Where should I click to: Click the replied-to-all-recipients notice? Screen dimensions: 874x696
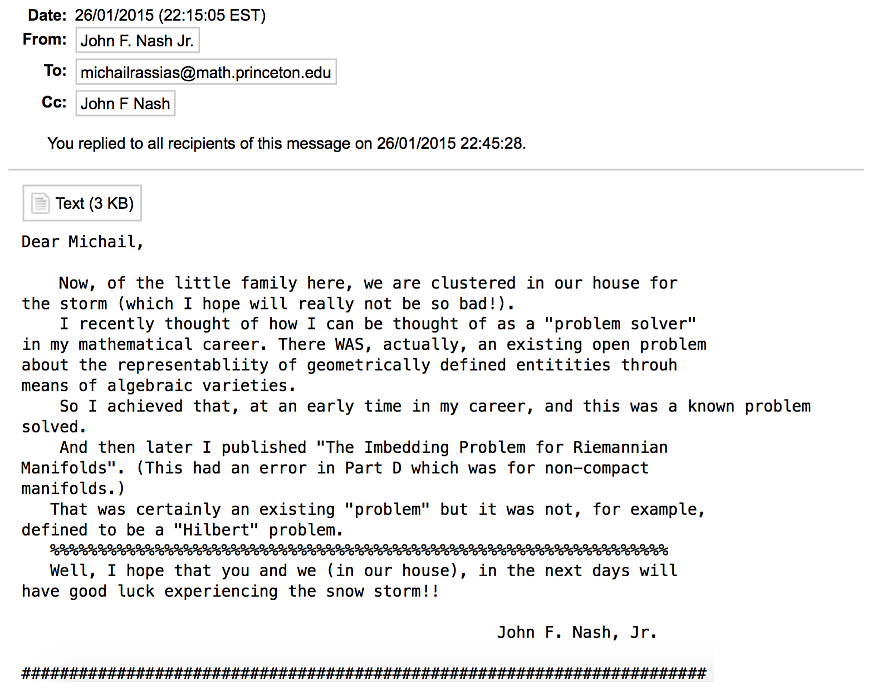286,143
